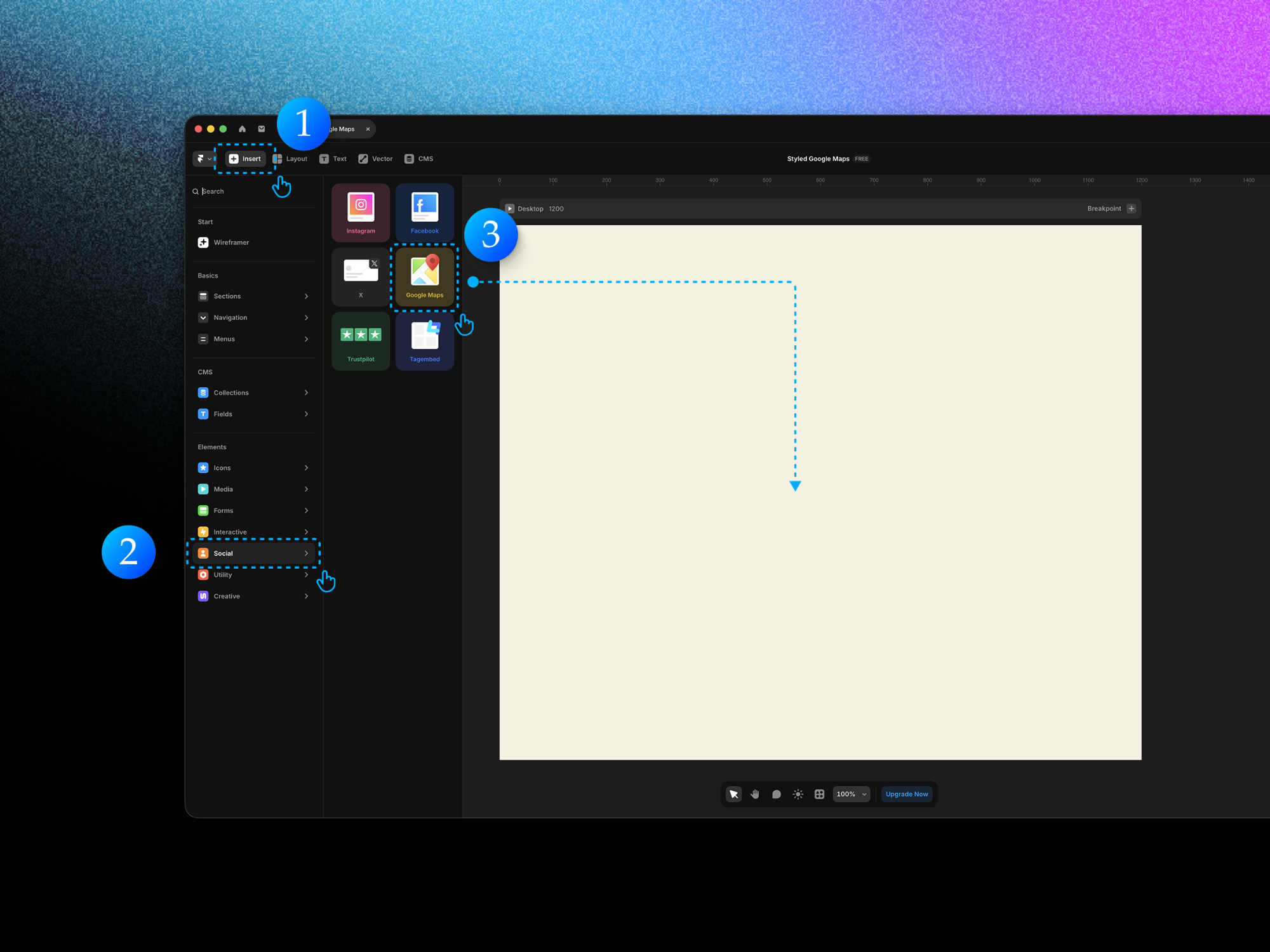
Task: Expand the Sections category
Action: 253,296
